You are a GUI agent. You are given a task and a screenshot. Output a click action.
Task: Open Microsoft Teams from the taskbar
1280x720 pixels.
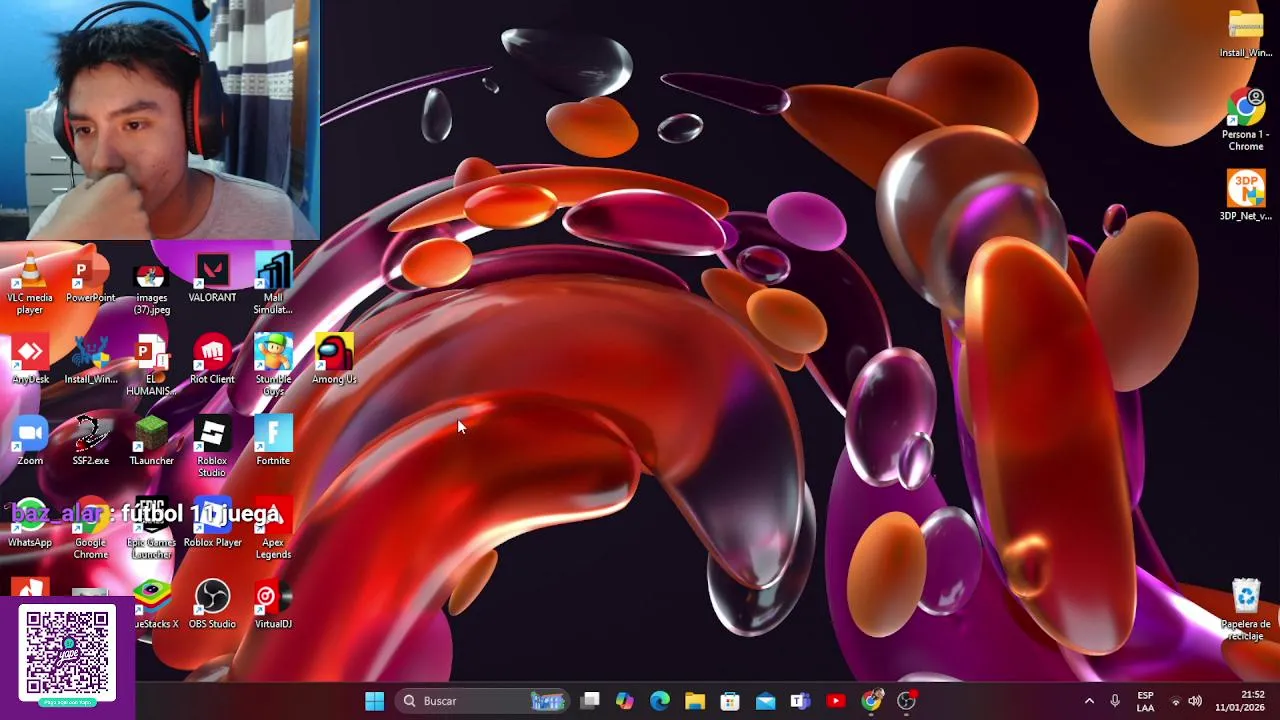800,701
